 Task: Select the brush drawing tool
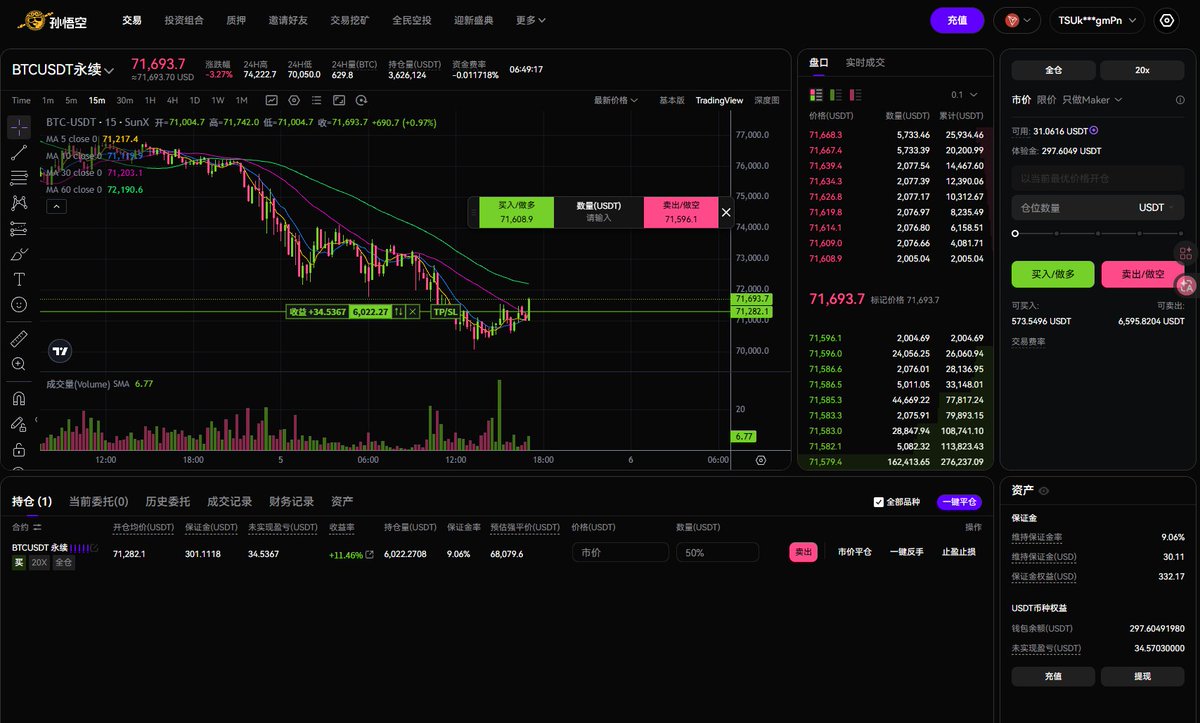click(19, 254)
